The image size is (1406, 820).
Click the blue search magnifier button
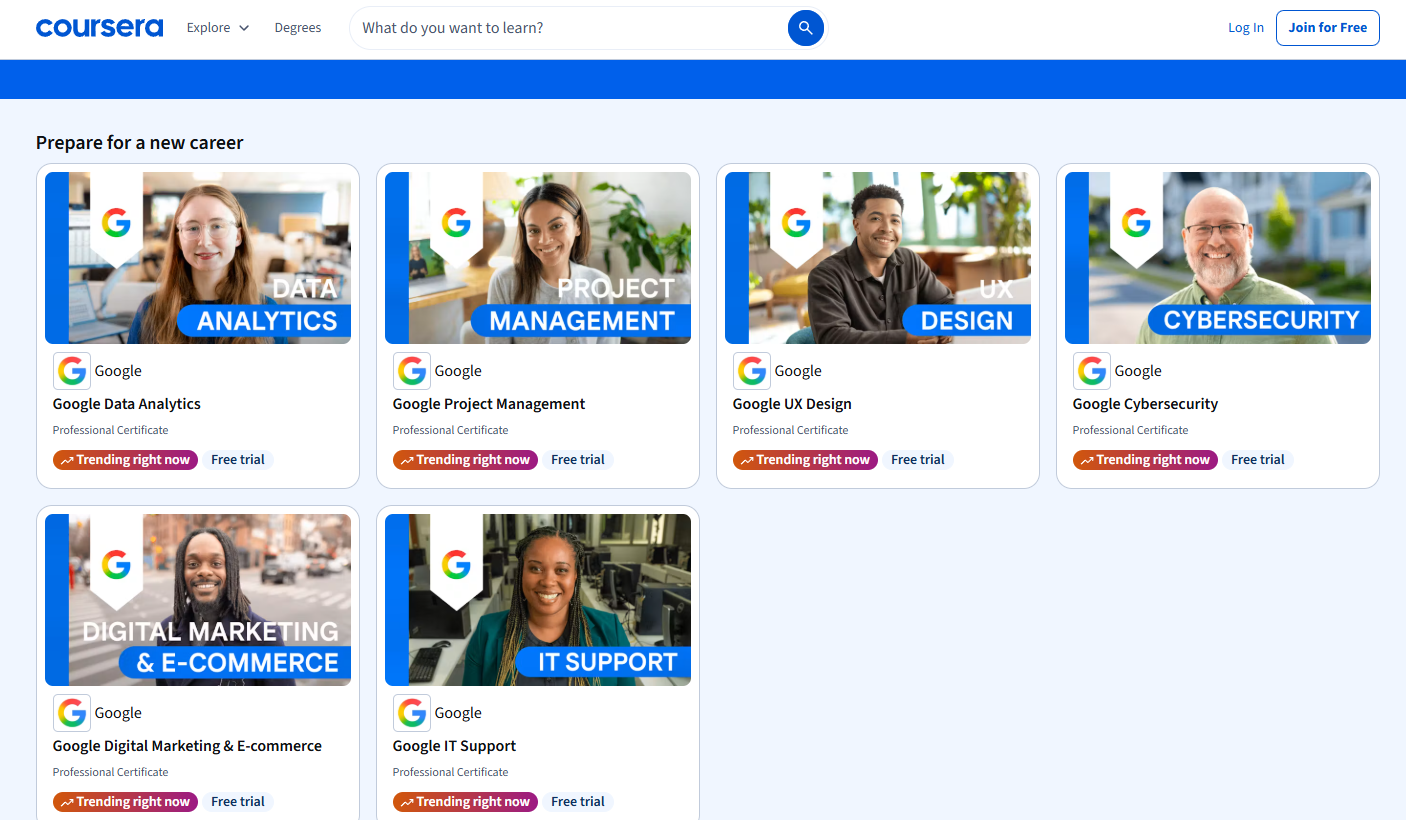tap(806, 28)
